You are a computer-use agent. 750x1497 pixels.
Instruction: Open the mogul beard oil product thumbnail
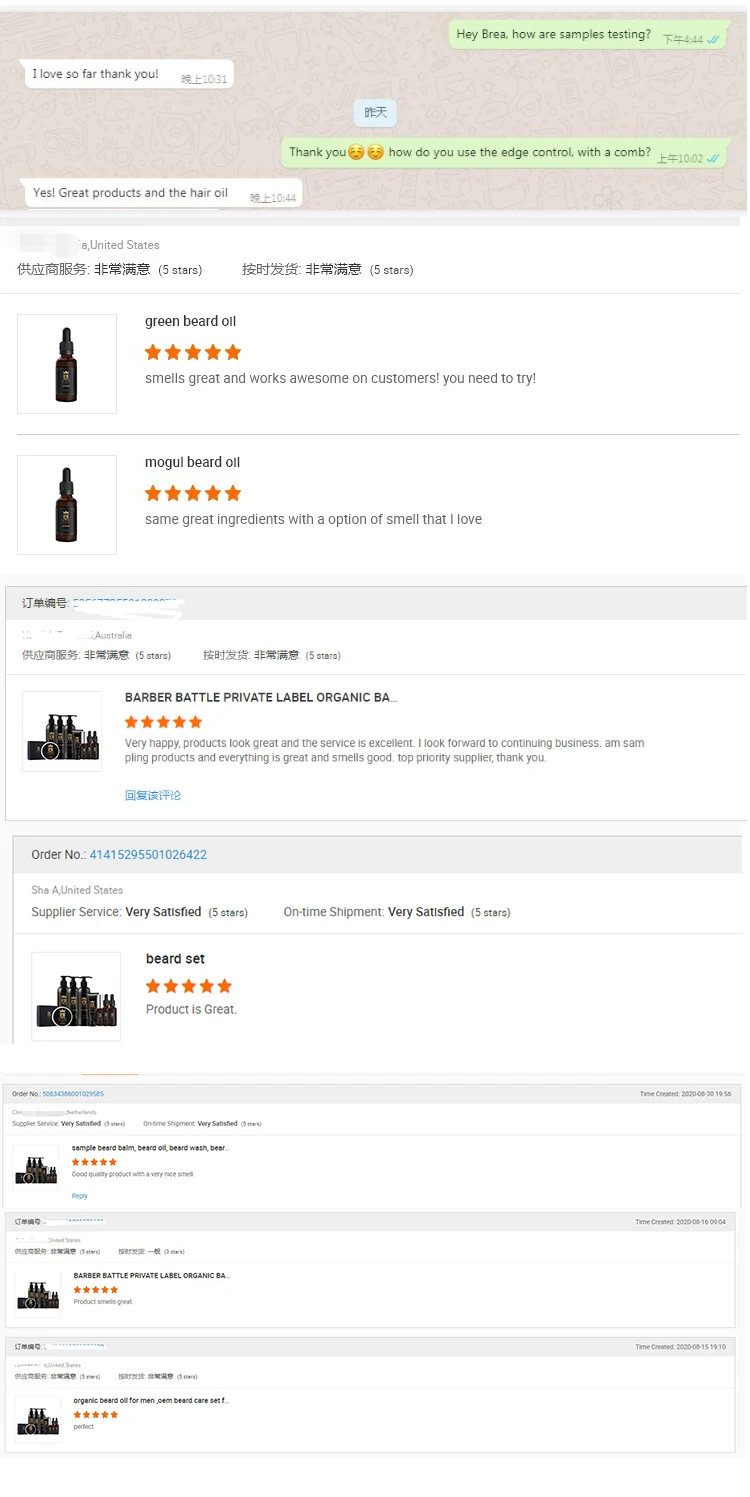click(67, 505)
